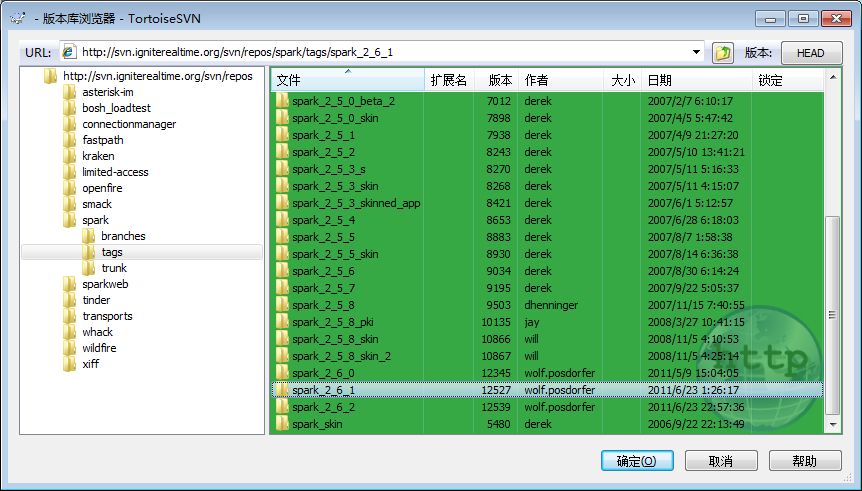Viewport: 862px width, 491px height.
Task: Click the folder icon of spark_2_6_2
Action: pos(282,407)
